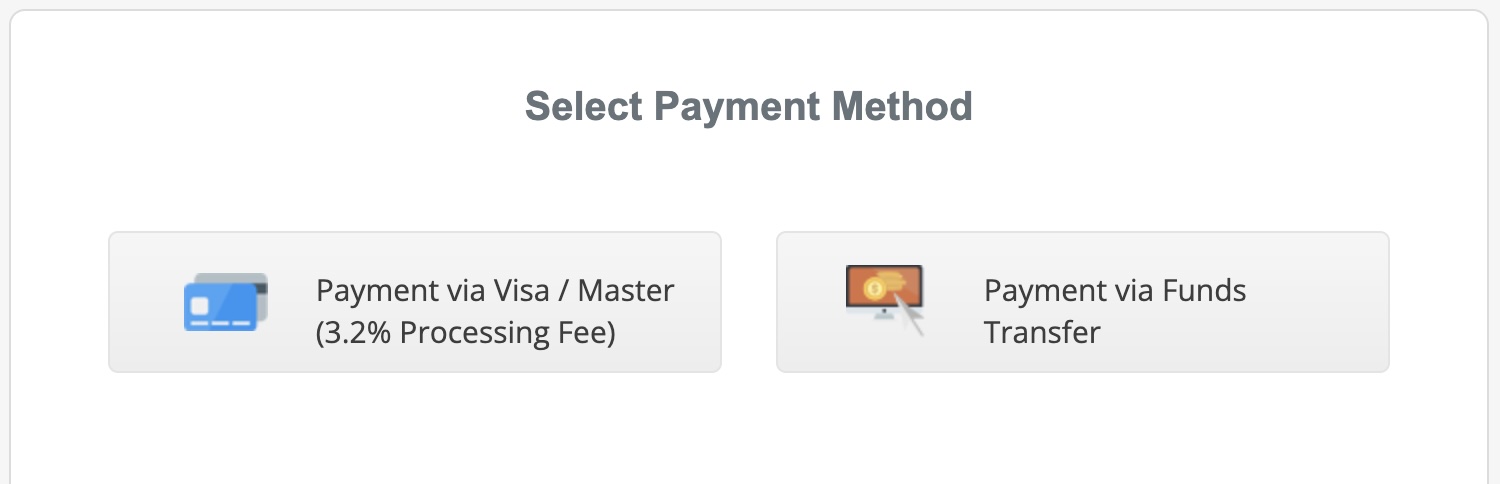Click the monitor with coins icon
Viewport: 1500px width, 484px height.
point(884,300)
